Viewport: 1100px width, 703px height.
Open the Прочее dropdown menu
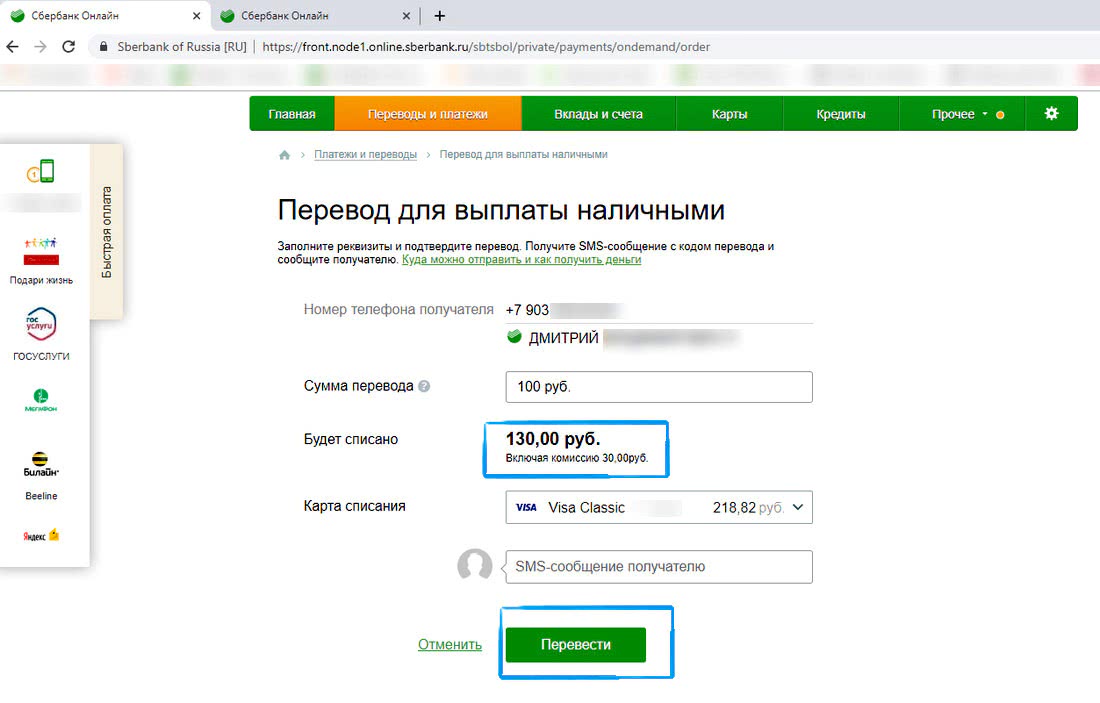(x=958, y=114)
